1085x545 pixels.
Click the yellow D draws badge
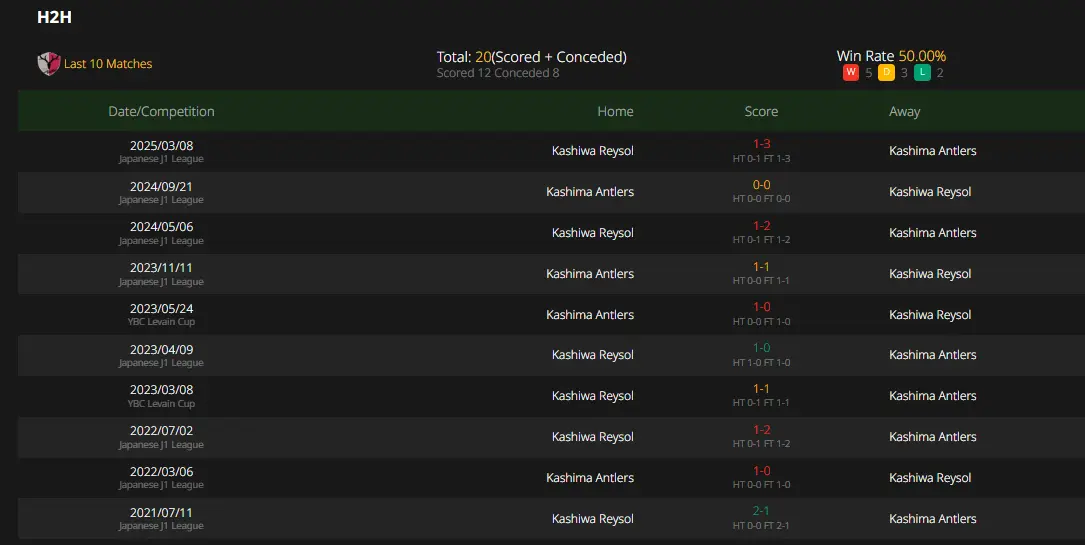click(x=886, y=72)
